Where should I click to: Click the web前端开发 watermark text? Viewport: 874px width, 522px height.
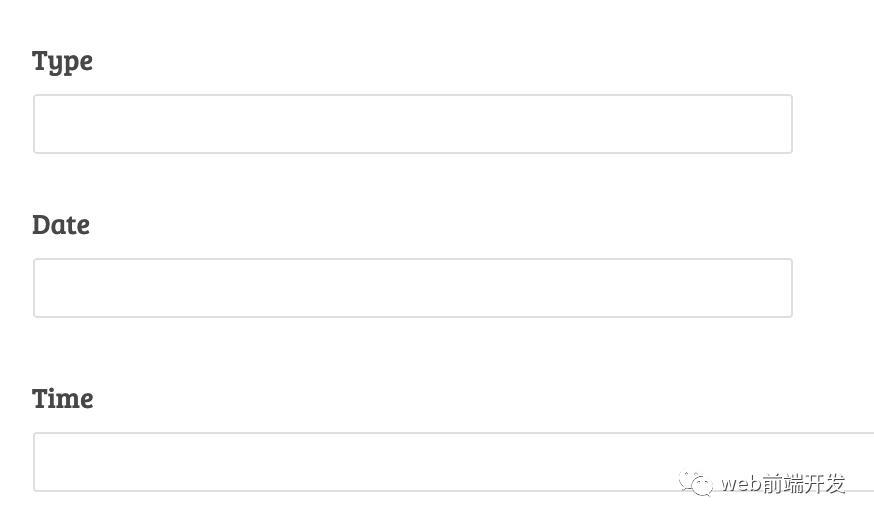(x=783, y=484)
